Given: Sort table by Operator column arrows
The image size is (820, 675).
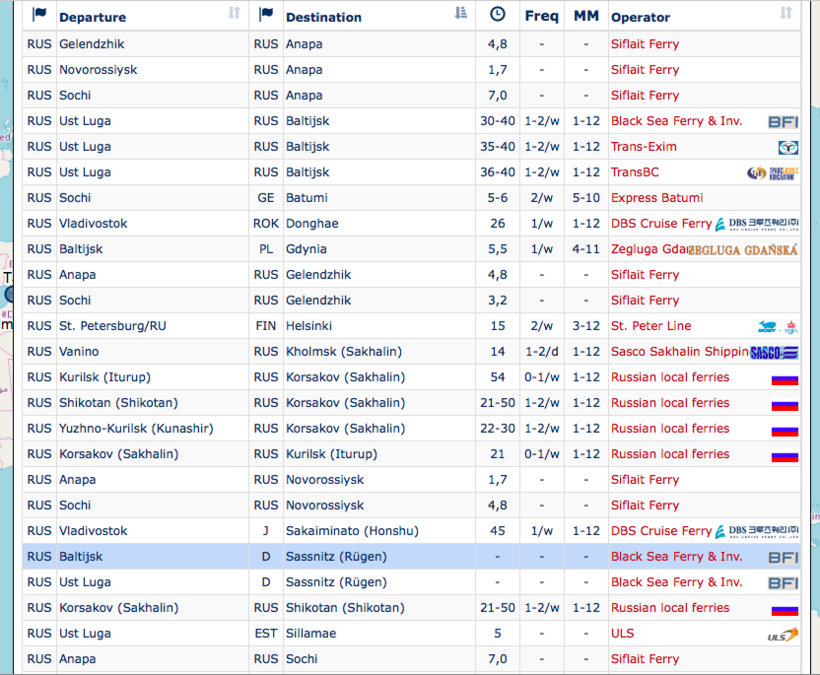Looking at the screenshot, I should point(786,13).
